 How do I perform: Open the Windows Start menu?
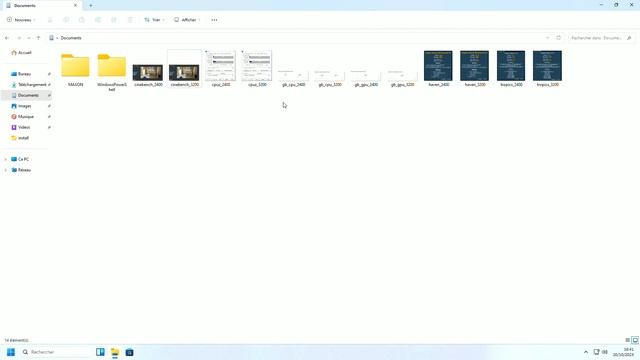(11, 352)
